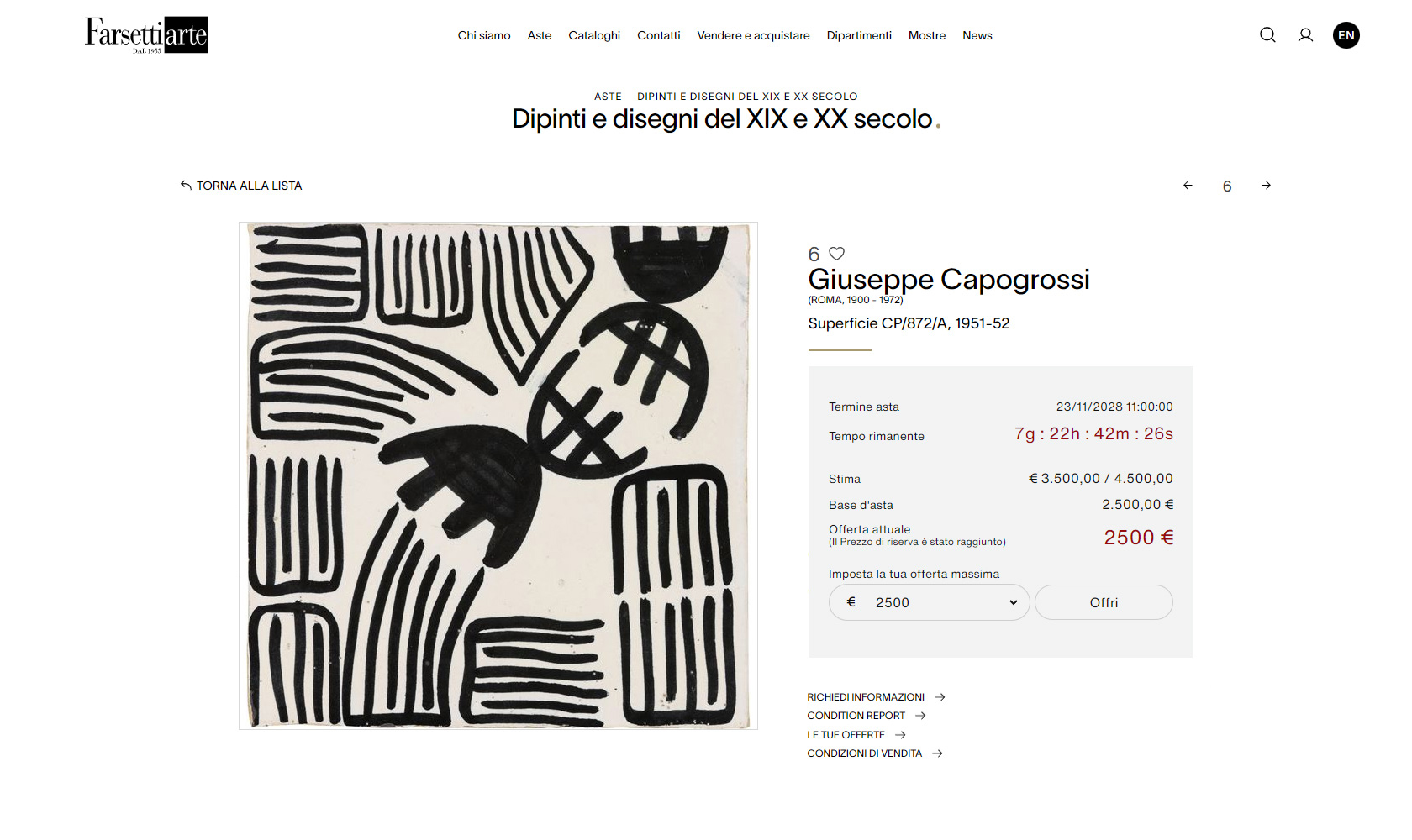Go to next lot arrow
Viewport: 1412px width, 840px height.
point(1266,186)
